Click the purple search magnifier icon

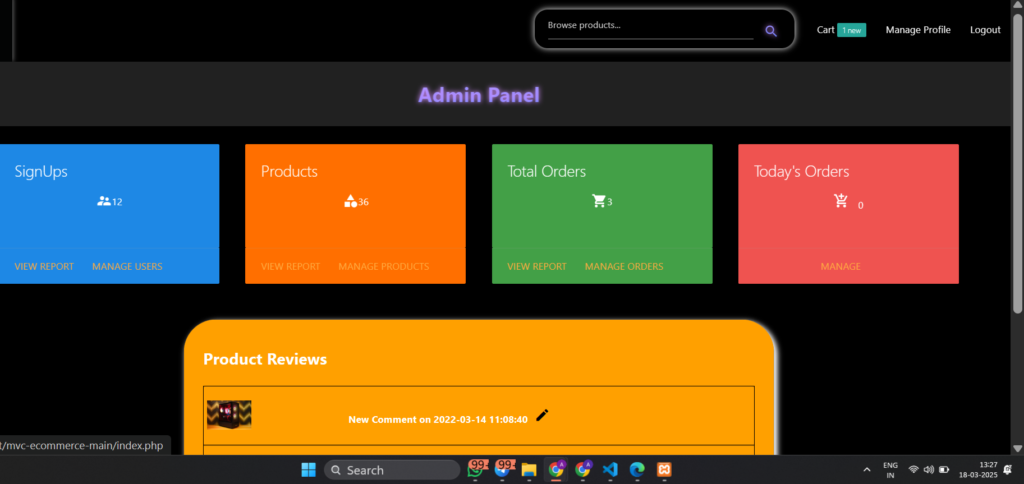[x=771, y=31]
